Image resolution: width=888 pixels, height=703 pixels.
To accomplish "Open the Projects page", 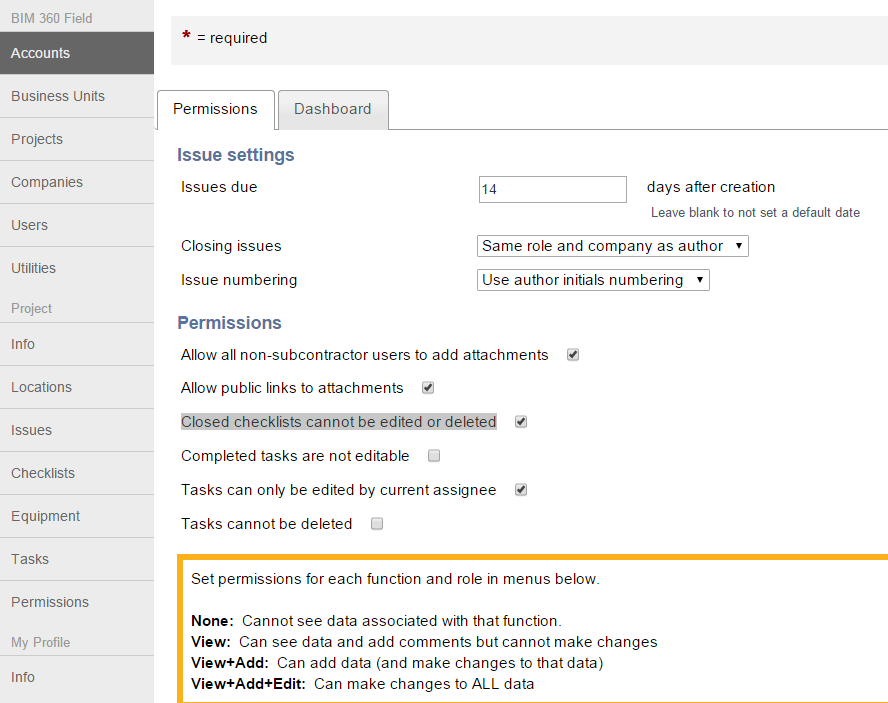I will click(x=38, y=139).
